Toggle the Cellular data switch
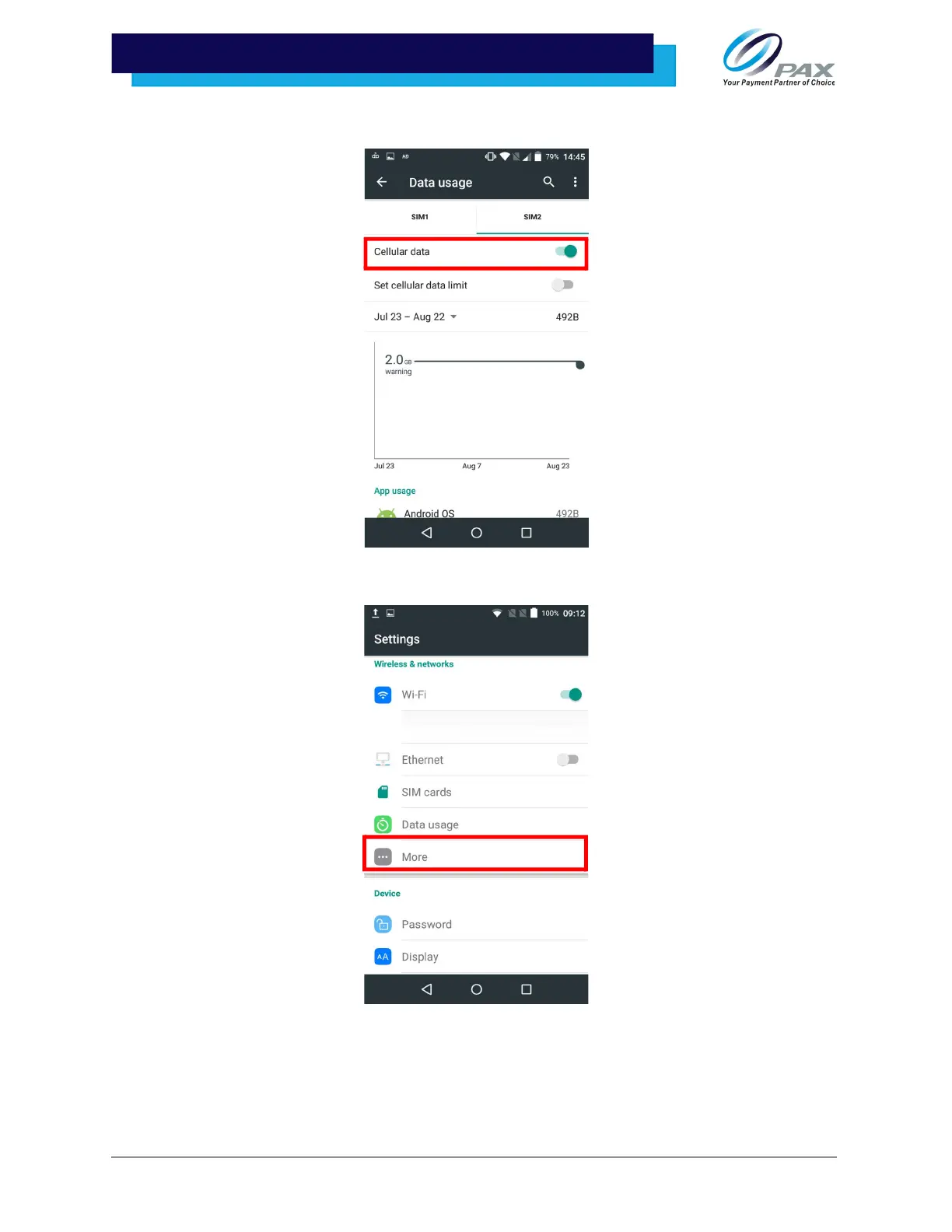This screenshot has height=1232, width=952. pos(566,251)
